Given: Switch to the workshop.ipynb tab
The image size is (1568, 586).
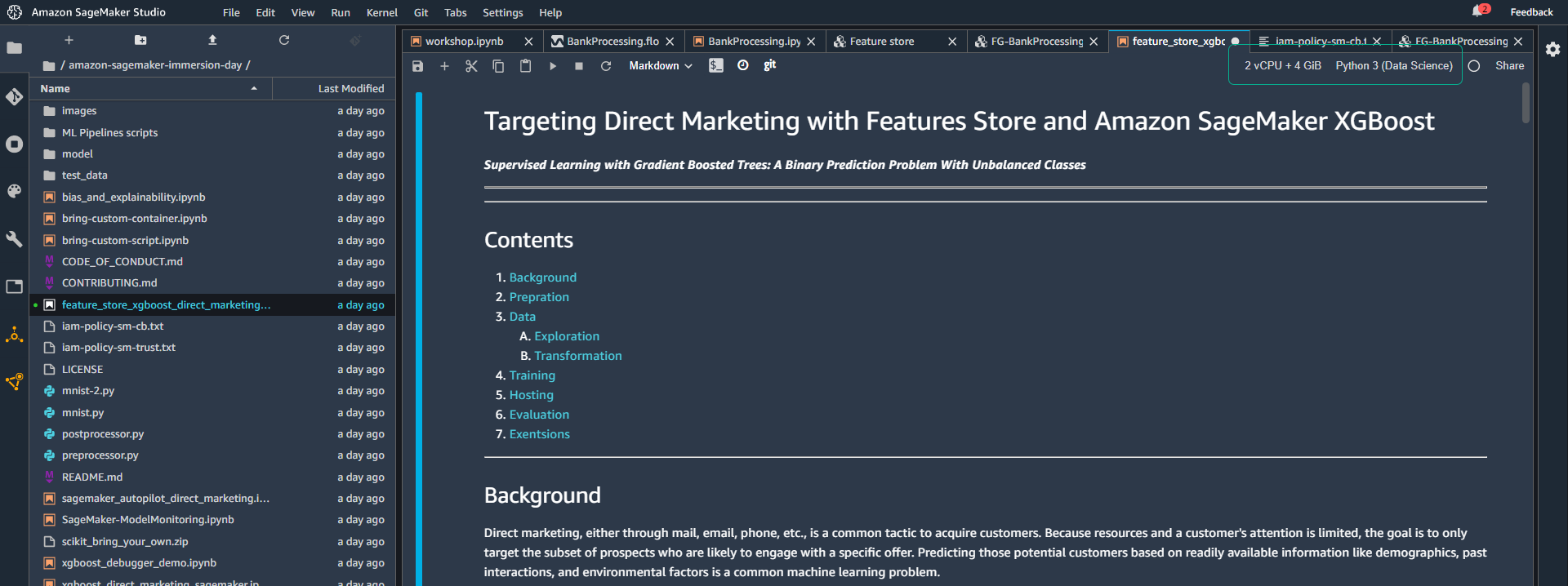Looking at the screenshot, I should [x=465, y=42].
